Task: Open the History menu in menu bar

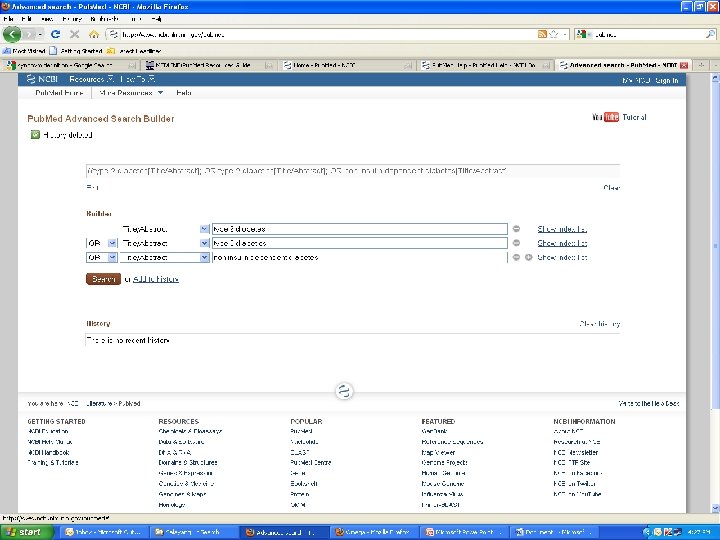Action: tap(72, 19)
